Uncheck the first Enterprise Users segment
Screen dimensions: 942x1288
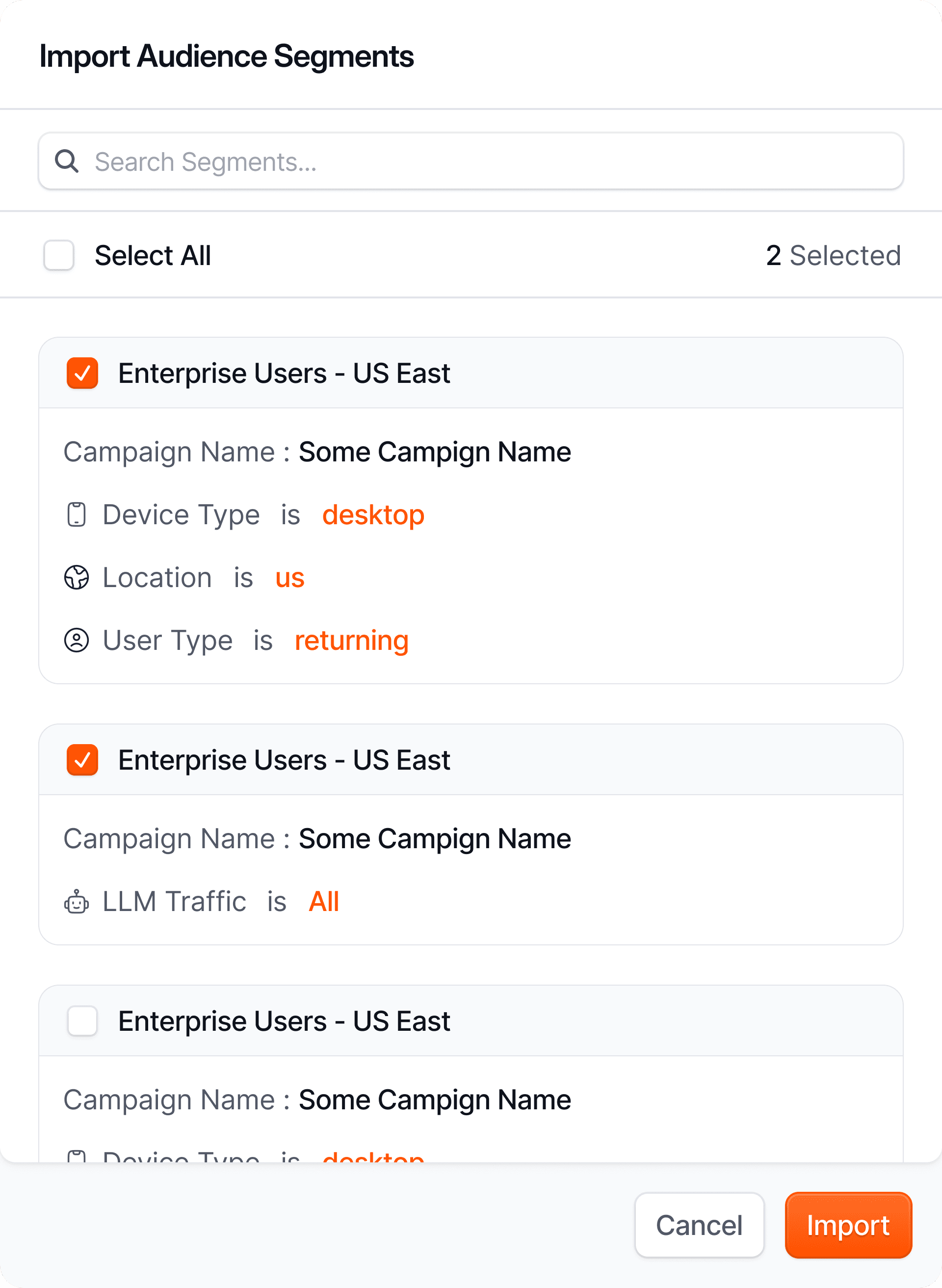(x=83, y=373)
